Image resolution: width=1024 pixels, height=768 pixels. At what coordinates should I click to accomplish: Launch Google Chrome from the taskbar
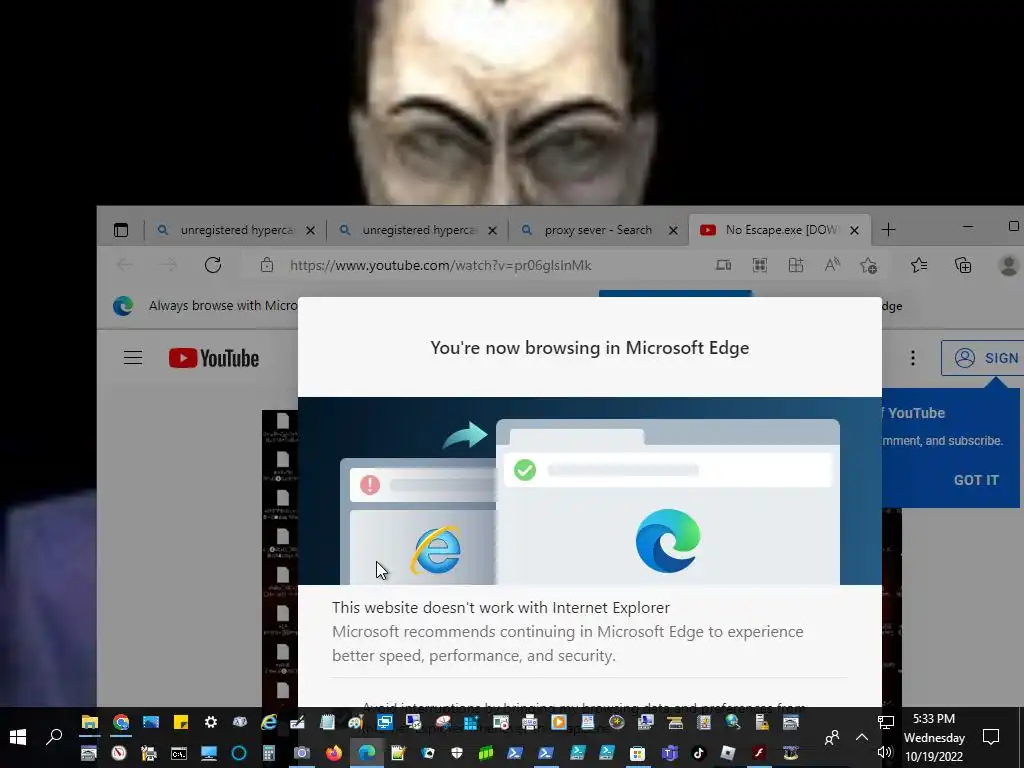coord(121,722)
